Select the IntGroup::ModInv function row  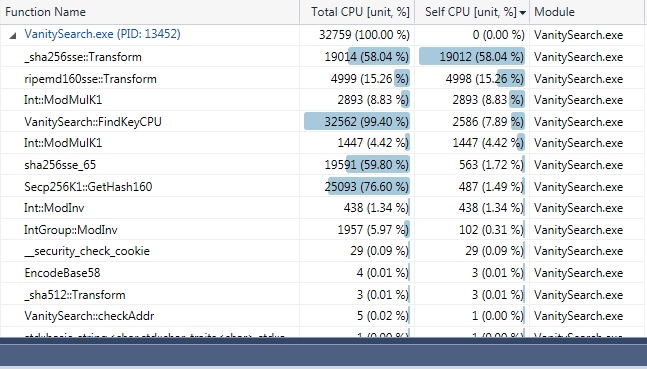point(324,229)
